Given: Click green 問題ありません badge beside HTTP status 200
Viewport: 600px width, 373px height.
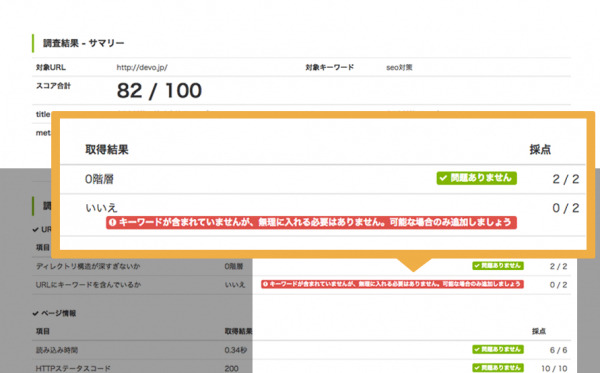Looking at the screenshot, I should point(498,368).
